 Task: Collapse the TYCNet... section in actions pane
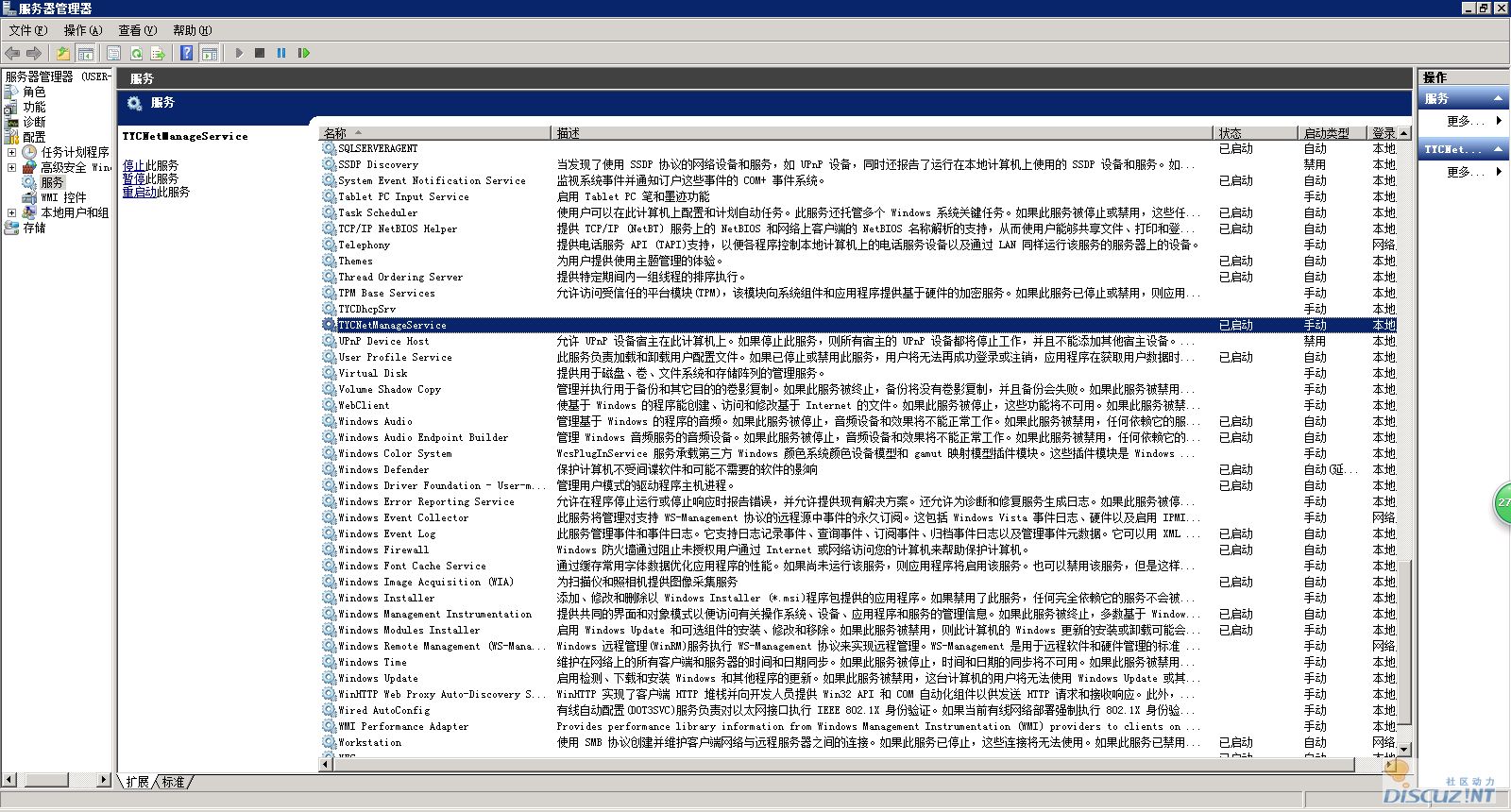[x=1498, y=149]
